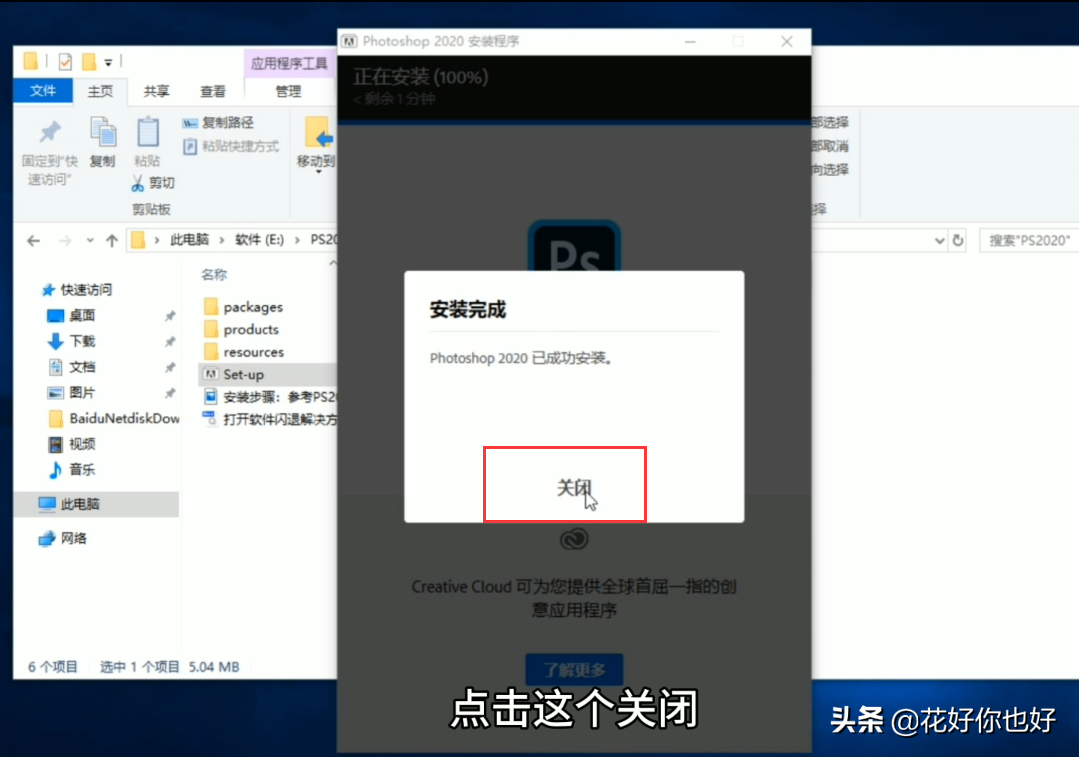Click installer title bar Adobe icon
This screenshot has height=757, width=1079.
click(x=350, y=41)
